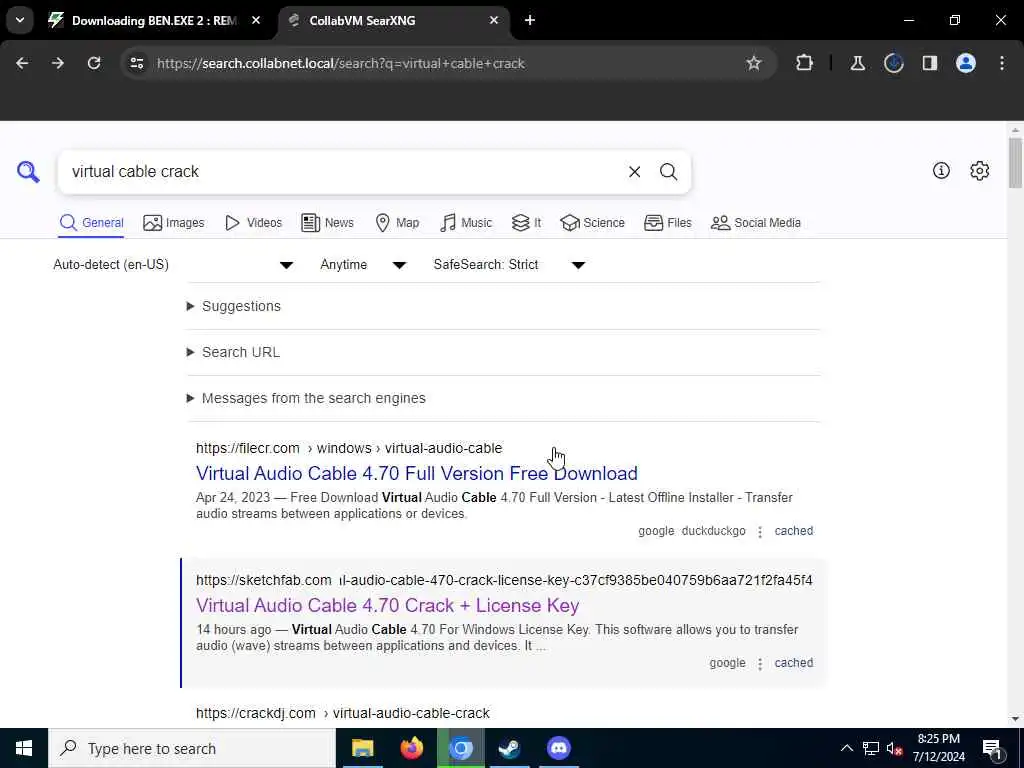Image resolution: width=1024 pixels, height=768 pixels.
Task: Click the taskbar 'Type here to search' box
Action: pyautogui.click(x=192, y=748)
